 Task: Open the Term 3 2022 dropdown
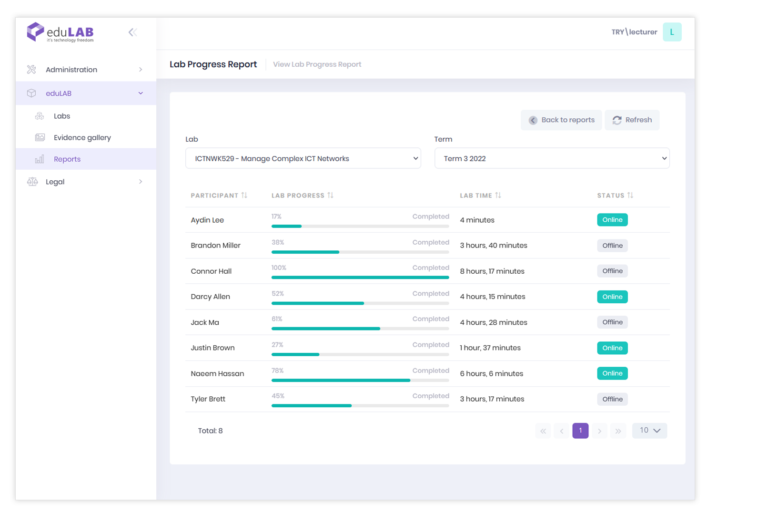(551, 158)
